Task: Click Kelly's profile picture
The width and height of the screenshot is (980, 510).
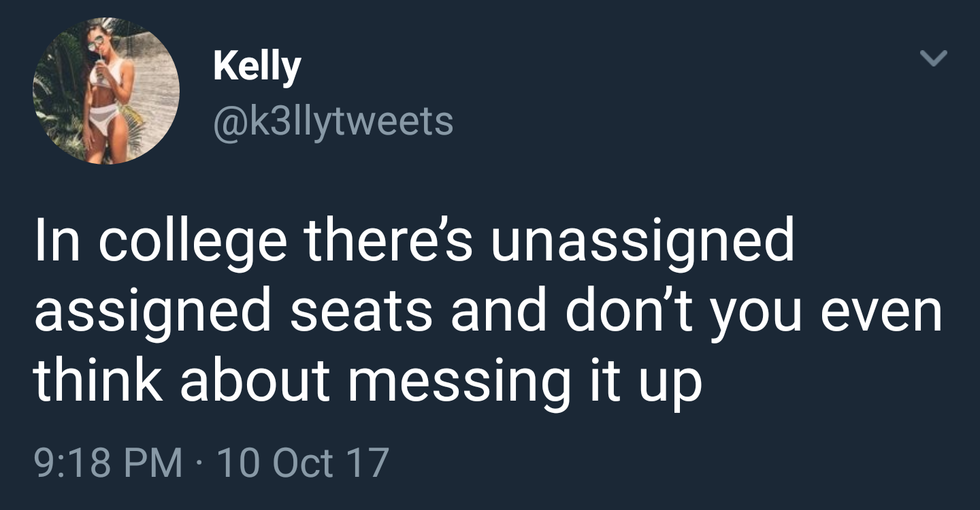Action: coord(107,91)
